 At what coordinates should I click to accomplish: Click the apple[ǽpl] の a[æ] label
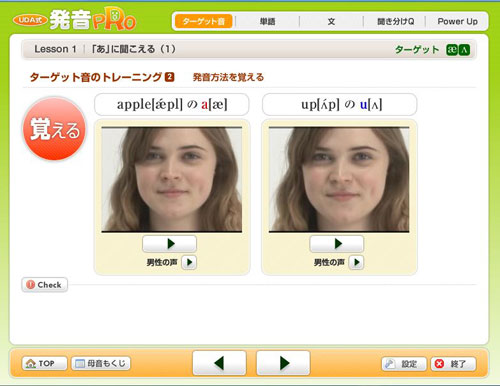pyautogui.click(x=172, y=105)
